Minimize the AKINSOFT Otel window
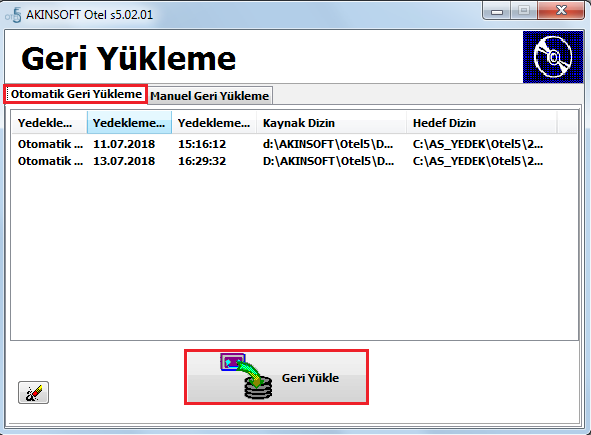 click(497, 11)
